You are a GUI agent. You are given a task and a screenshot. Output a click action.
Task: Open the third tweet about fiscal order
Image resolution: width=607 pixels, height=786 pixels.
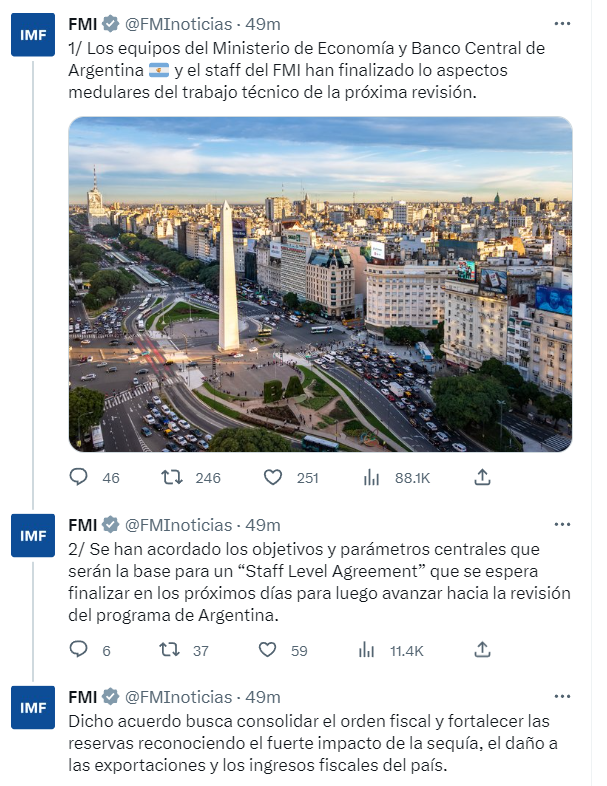click(x=319, y=744)
